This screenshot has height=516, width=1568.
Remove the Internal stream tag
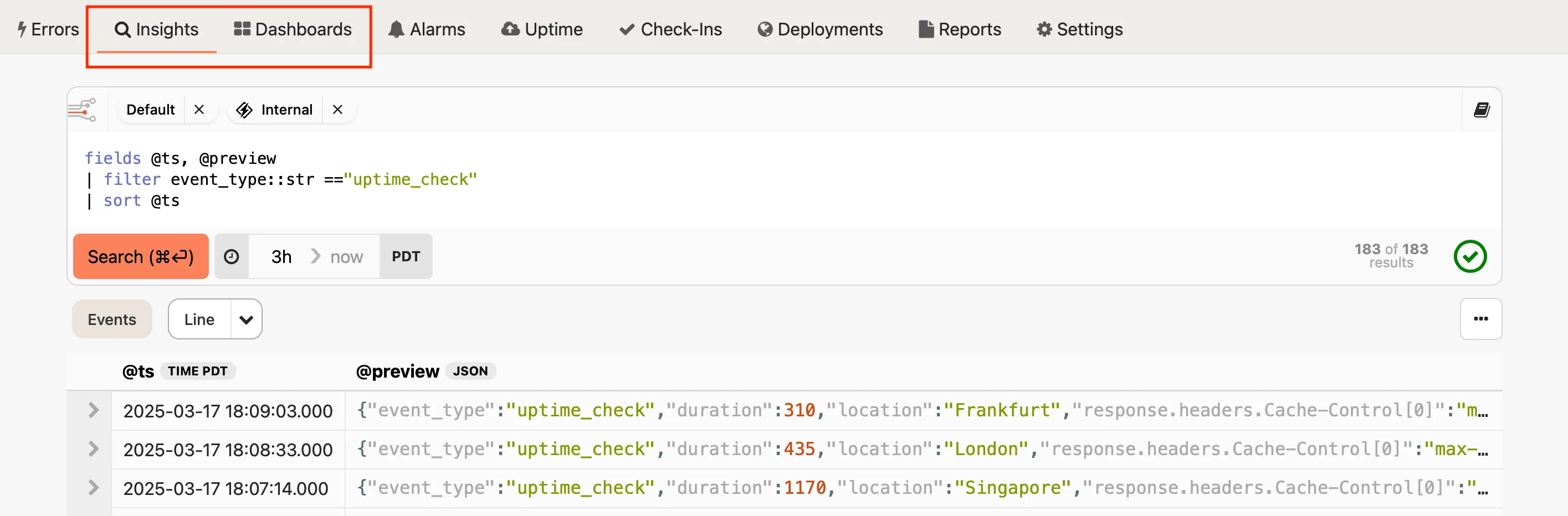point(337,110)
